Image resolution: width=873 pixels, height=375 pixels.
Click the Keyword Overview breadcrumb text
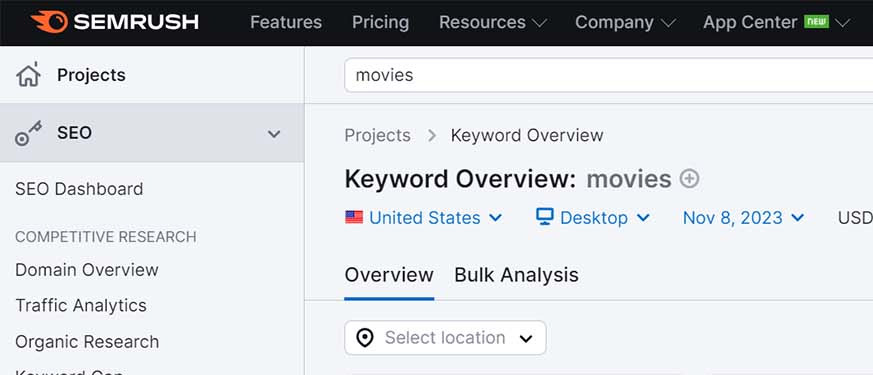click(x=527, y=135)
